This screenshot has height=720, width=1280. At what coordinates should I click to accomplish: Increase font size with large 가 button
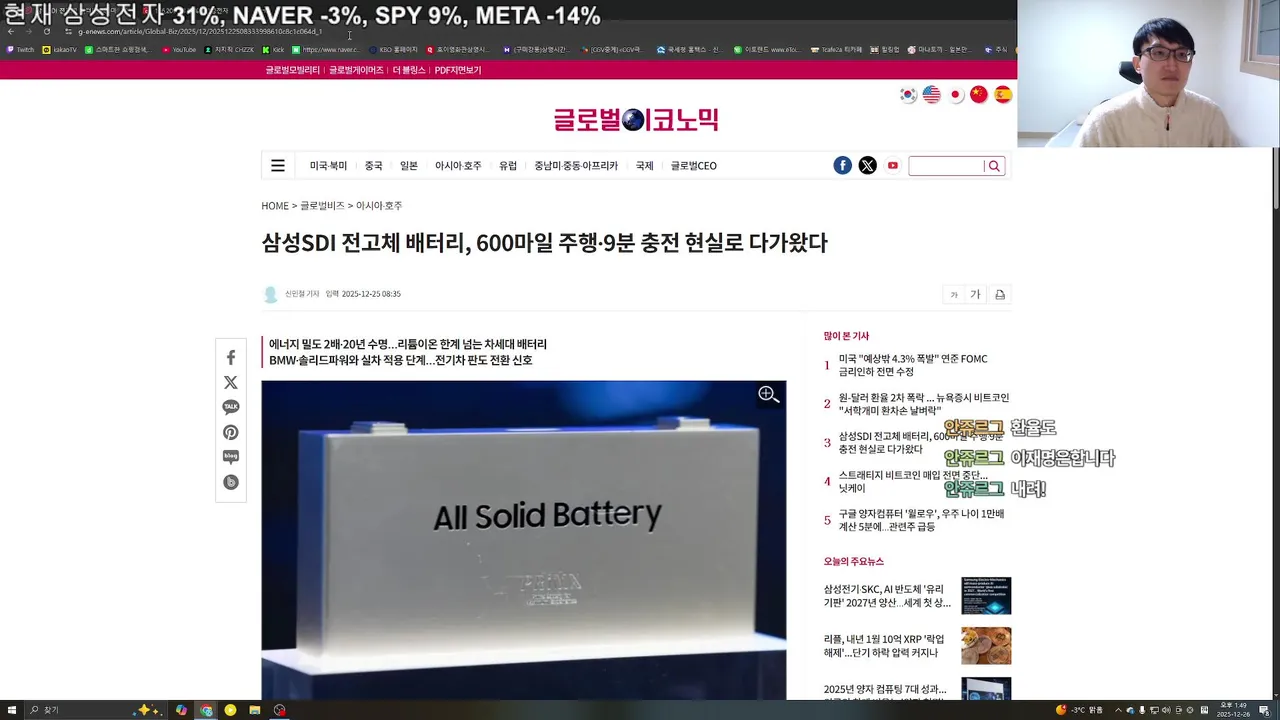[x=976, y=295]
